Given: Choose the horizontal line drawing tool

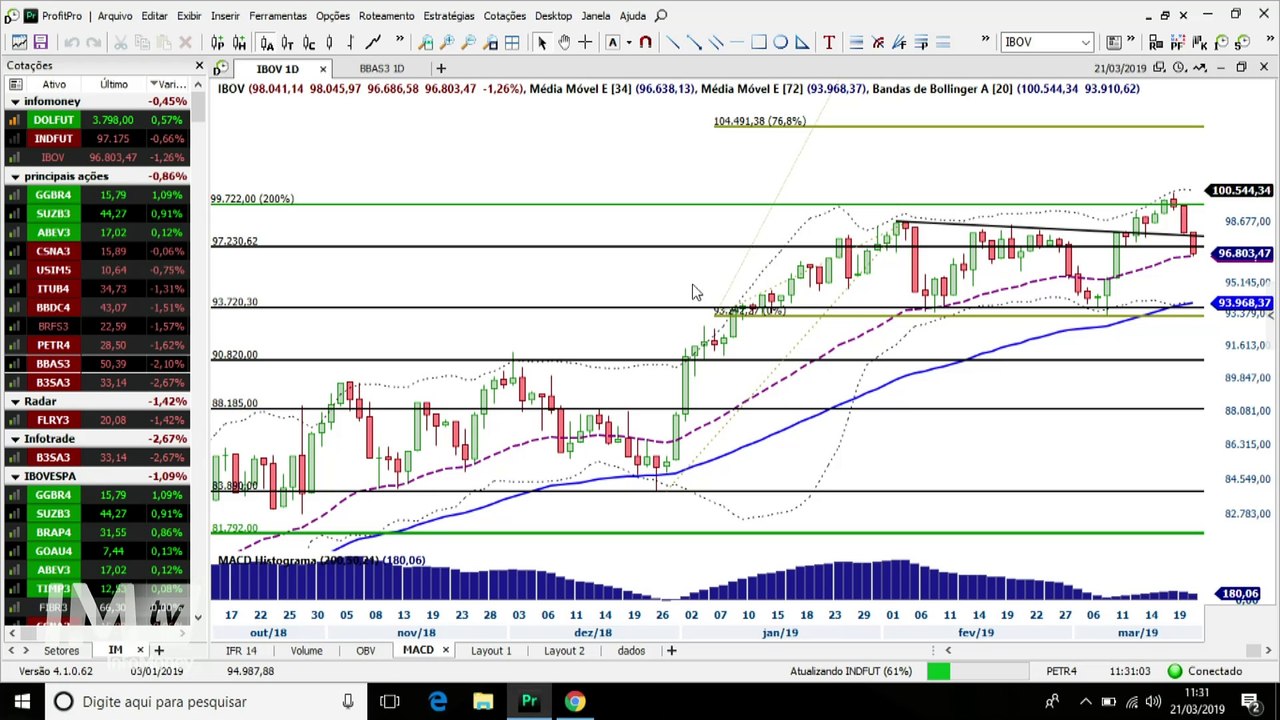Looking at the screenshot, I should [x=737, y=42].
